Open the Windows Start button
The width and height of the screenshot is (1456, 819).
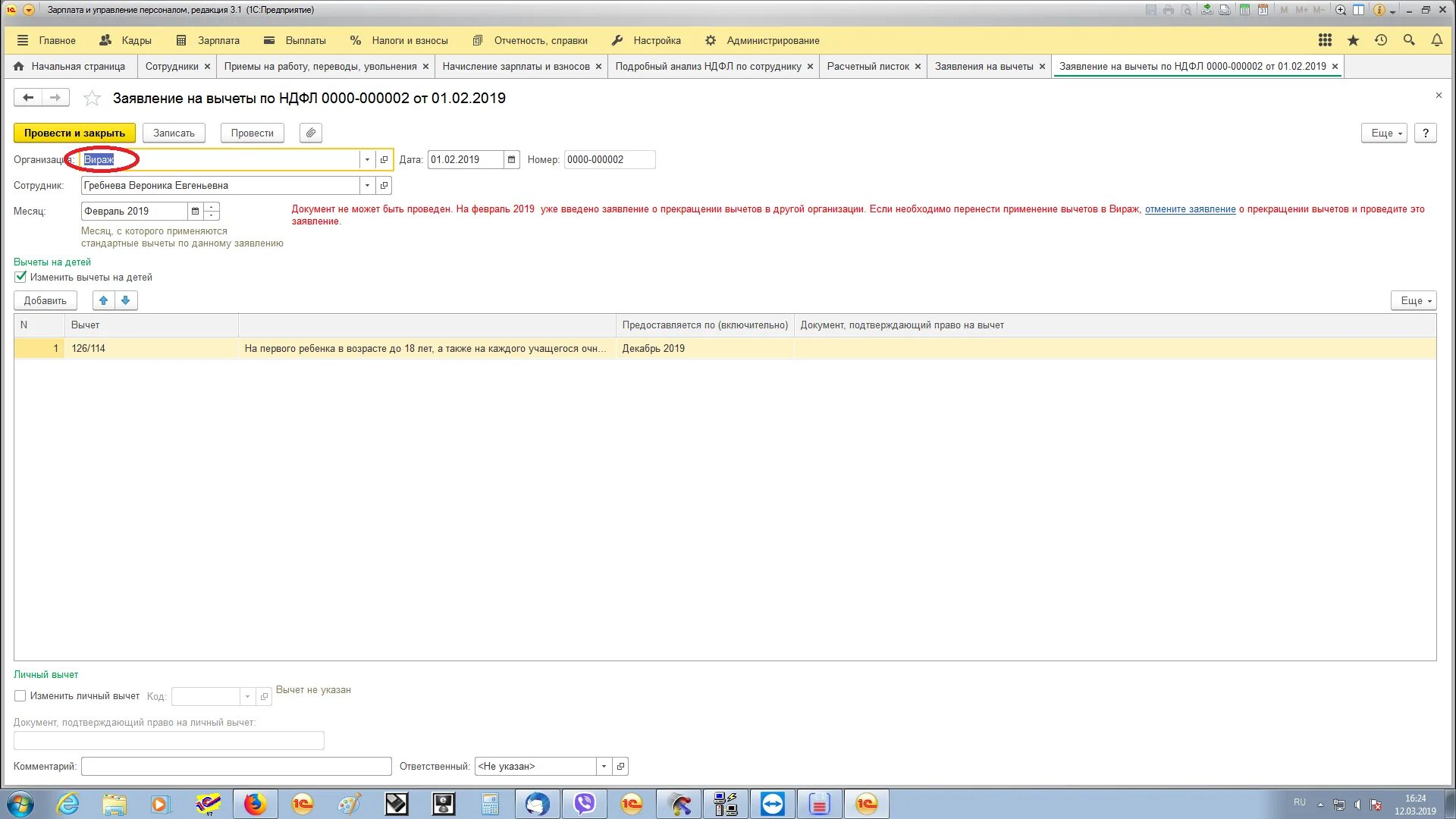point(20,804)
